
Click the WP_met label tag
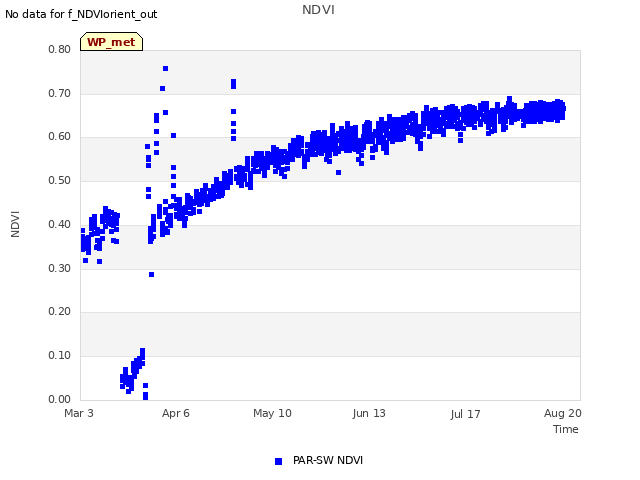(x=111, y=42)
